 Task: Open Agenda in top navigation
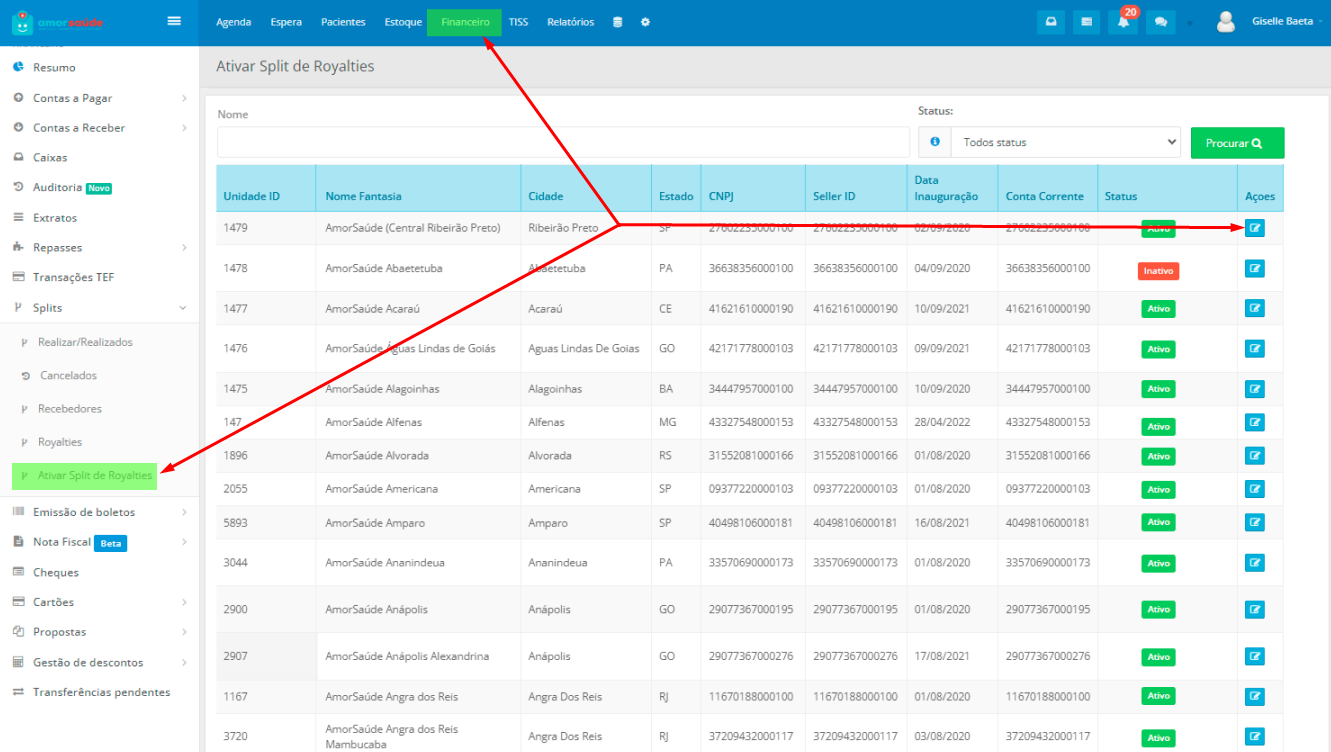pyautogui.click(x=234, y=22)
